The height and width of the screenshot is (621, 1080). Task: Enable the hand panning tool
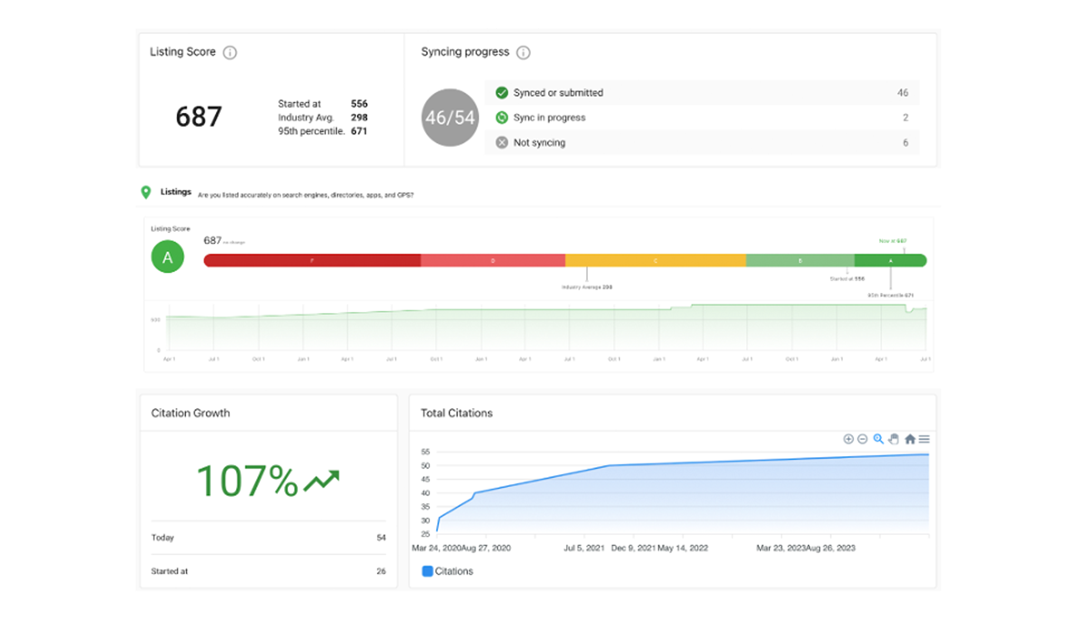click(x=894, y=439)
